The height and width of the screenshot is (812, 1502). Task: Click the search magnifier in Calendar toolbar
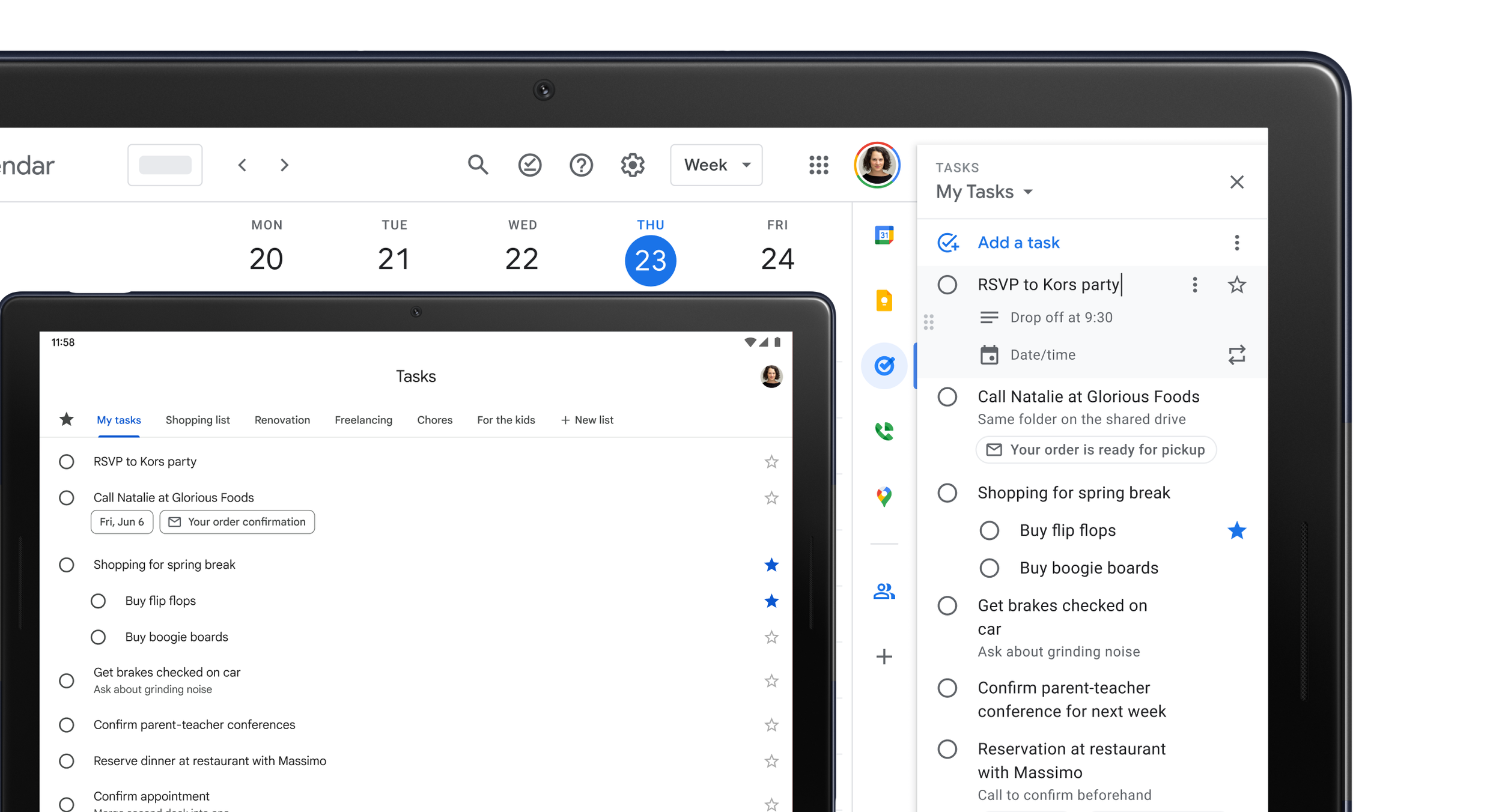[x=478, y=165]
